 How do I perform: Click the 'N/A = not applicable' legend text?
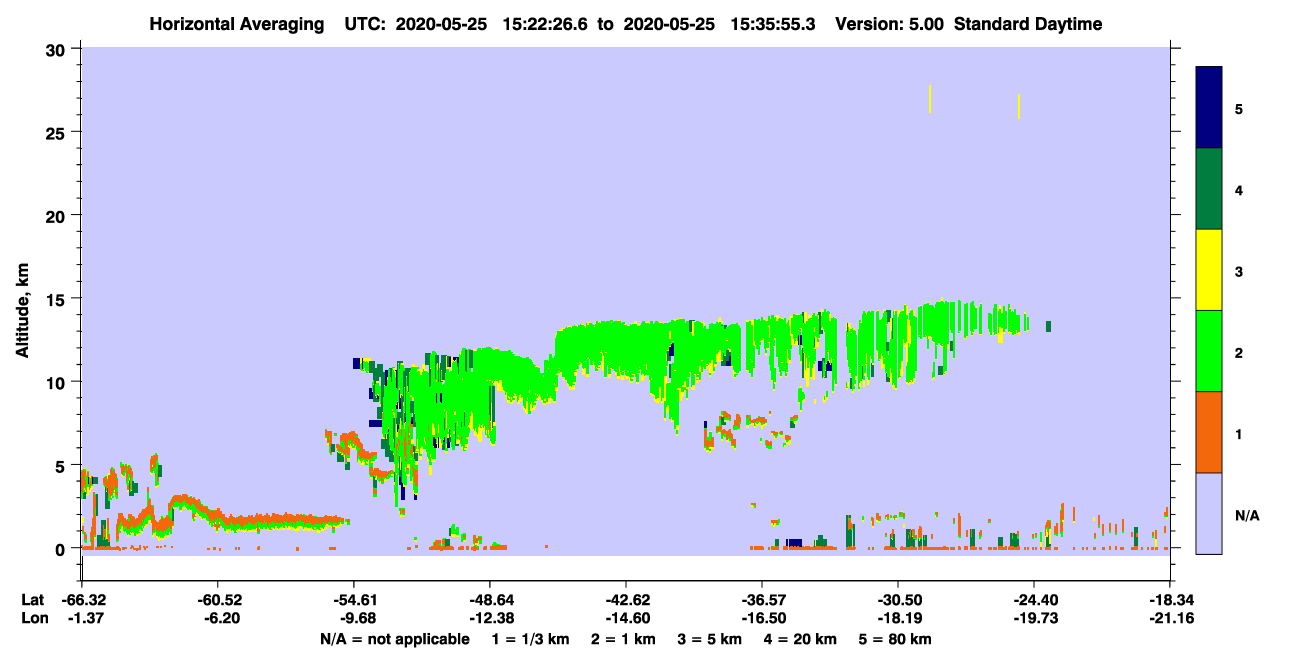point(395,639)
